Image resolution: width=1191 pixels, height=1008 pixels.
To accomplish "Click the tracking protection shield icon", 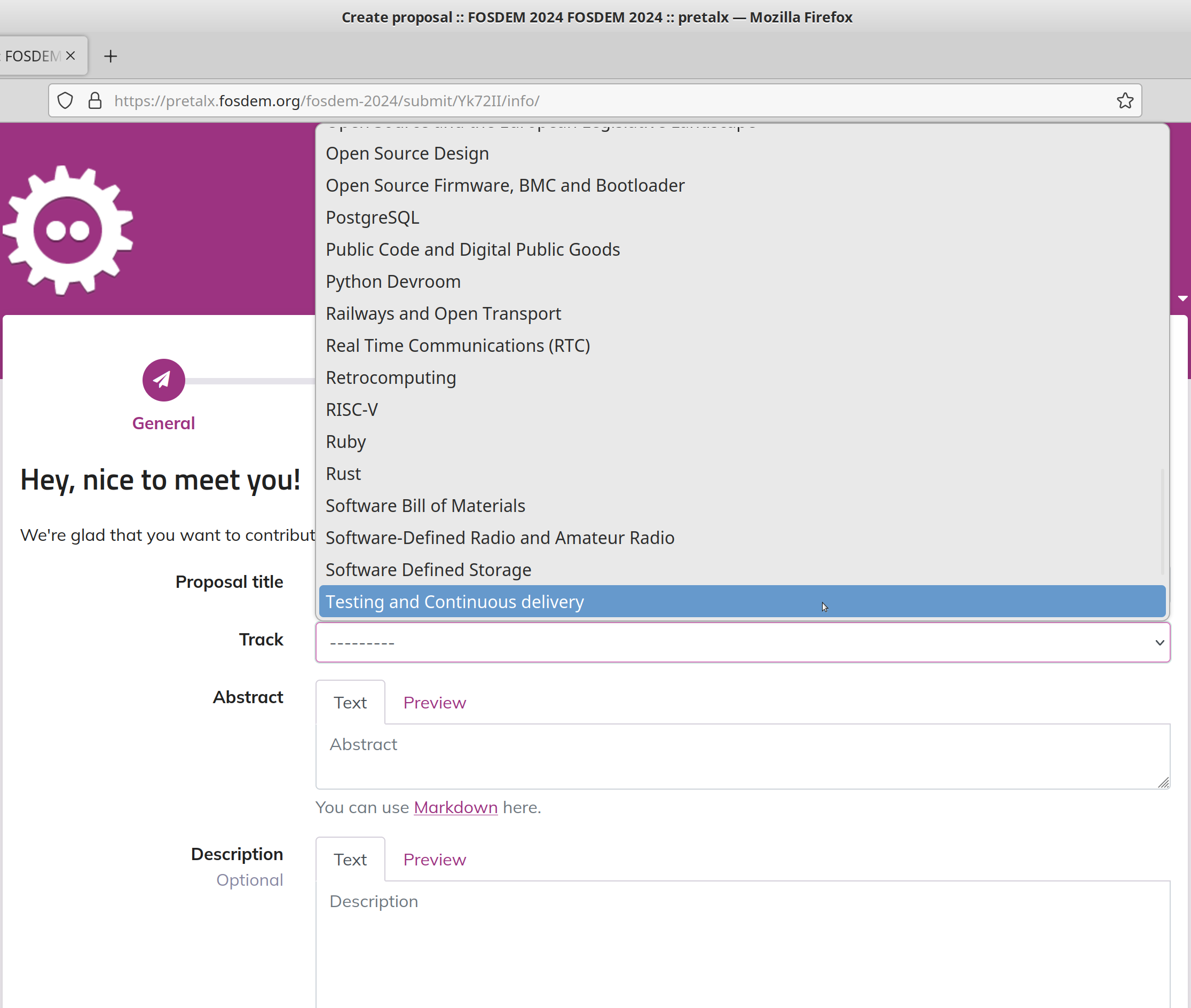I will (x=66, y=100).
